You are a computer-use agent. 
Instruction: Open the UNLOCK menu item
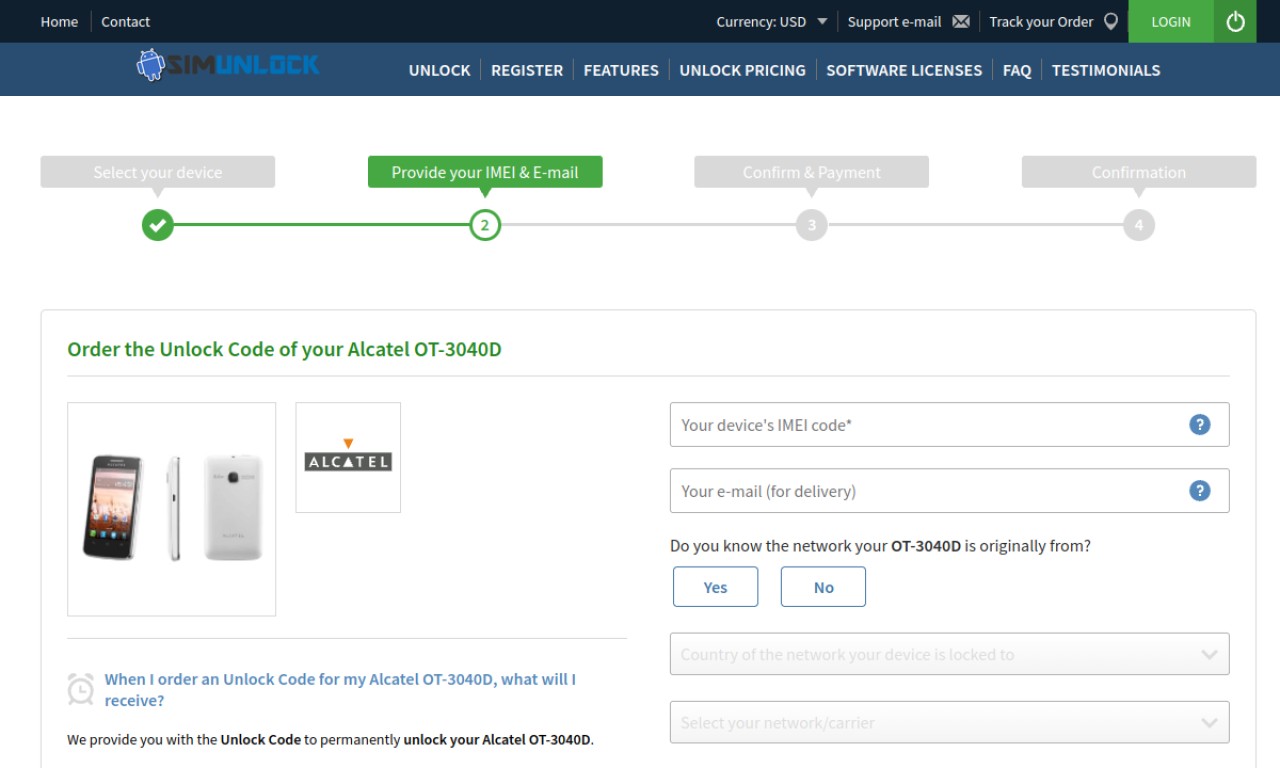click(439, 70)
